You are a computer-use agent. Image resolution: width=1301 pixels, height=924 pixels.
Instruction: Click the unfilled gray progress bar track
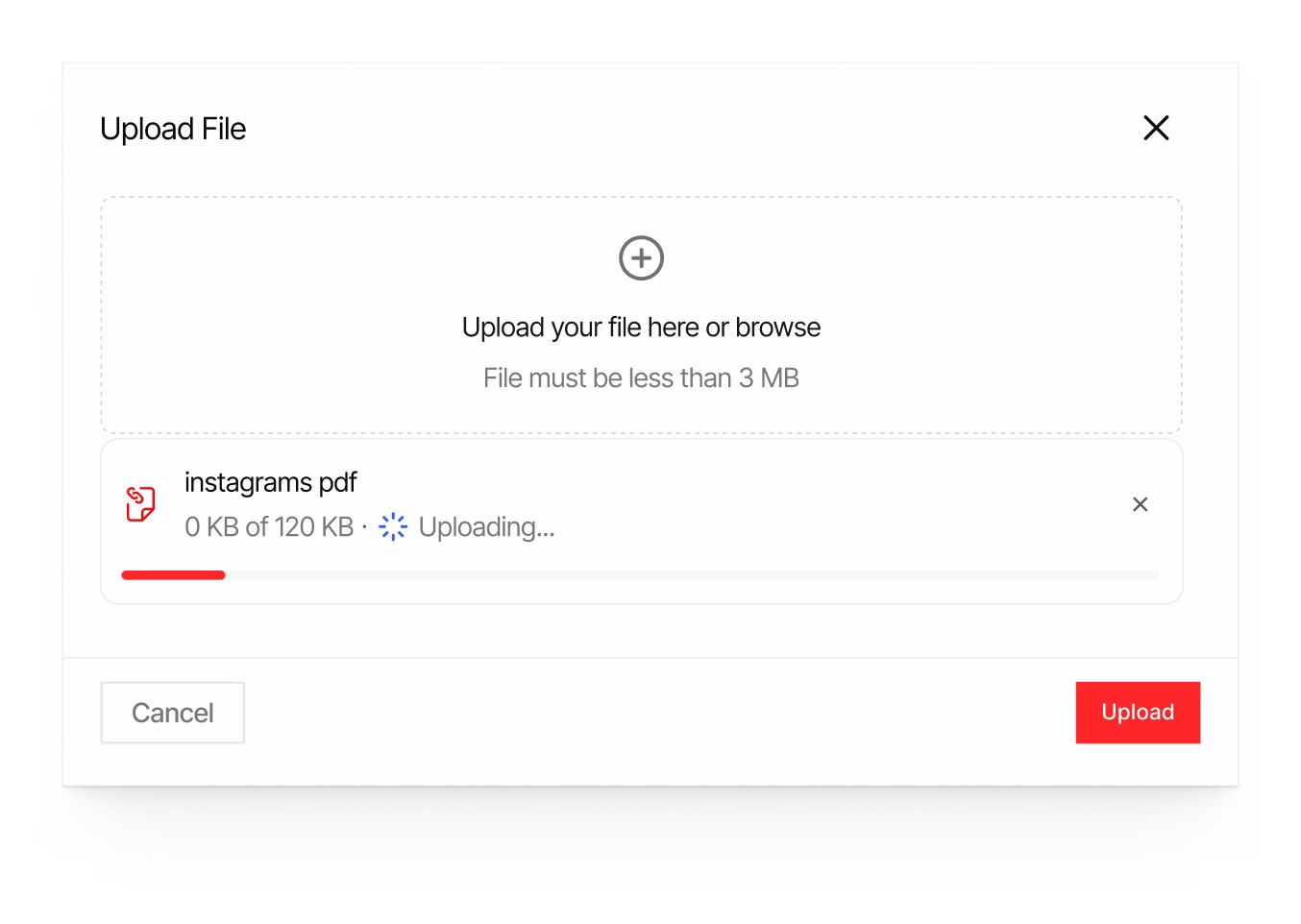coord(692,575)
